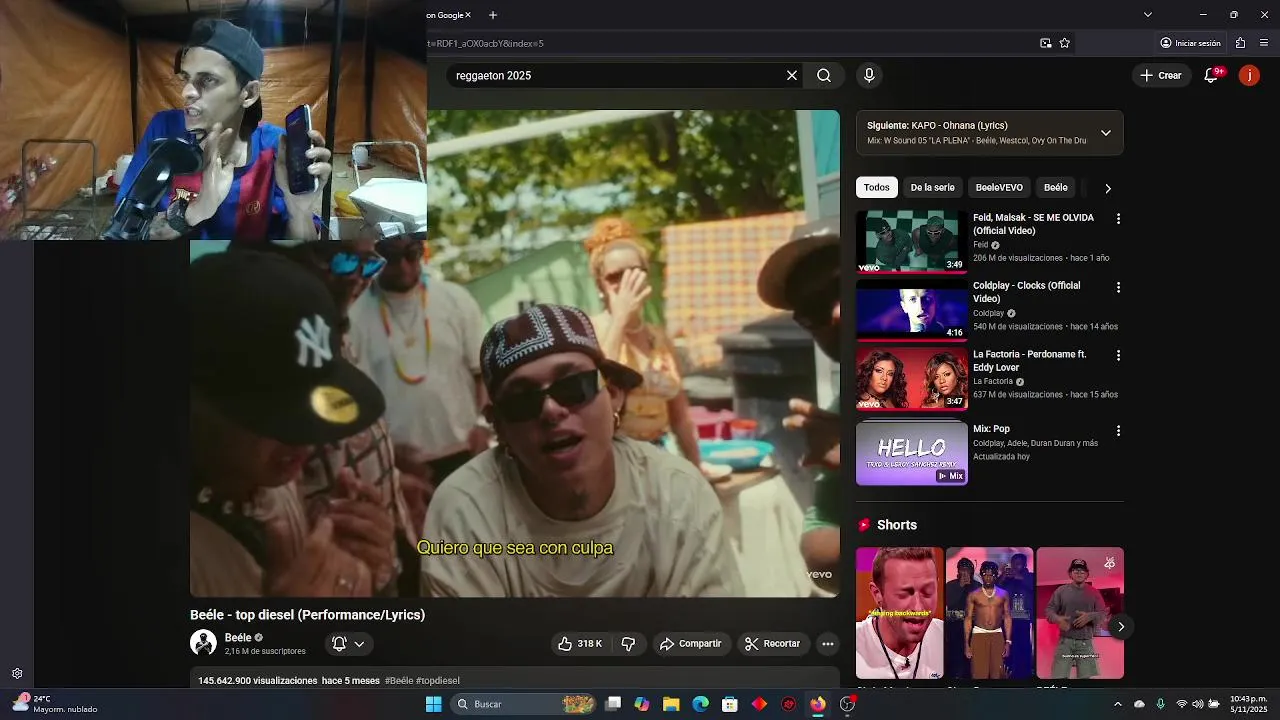Open Microsoft Edge from the taskbar
1280x720 pixels.
(700, 704)
